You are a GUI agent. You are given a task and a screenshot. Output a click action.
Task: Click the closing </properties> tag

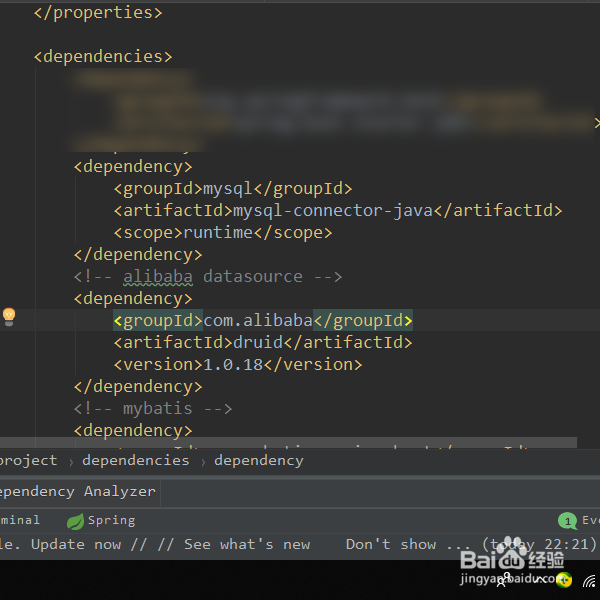pos(98,13)
